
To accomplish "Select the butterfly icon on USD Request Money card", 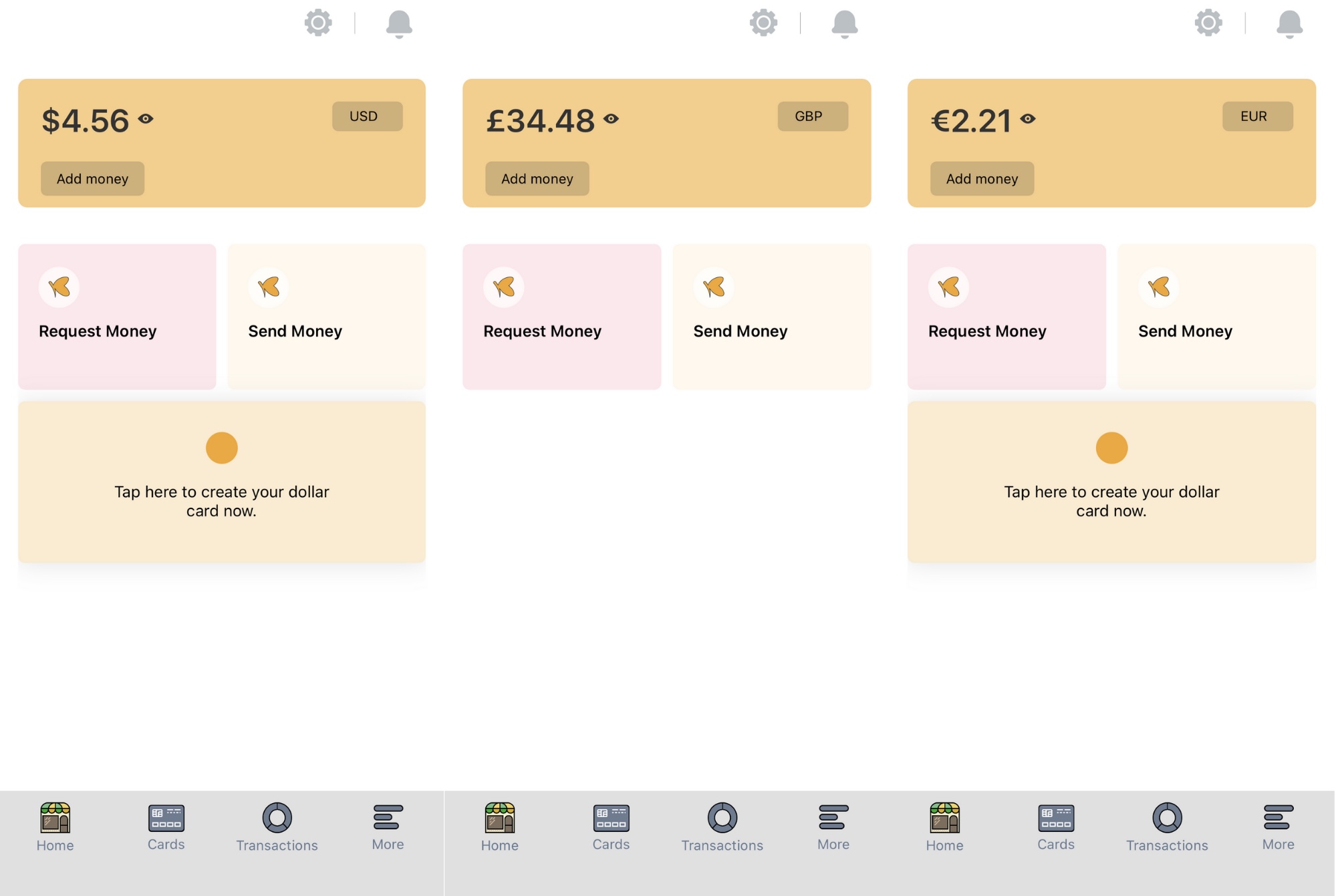I will 59,286.
